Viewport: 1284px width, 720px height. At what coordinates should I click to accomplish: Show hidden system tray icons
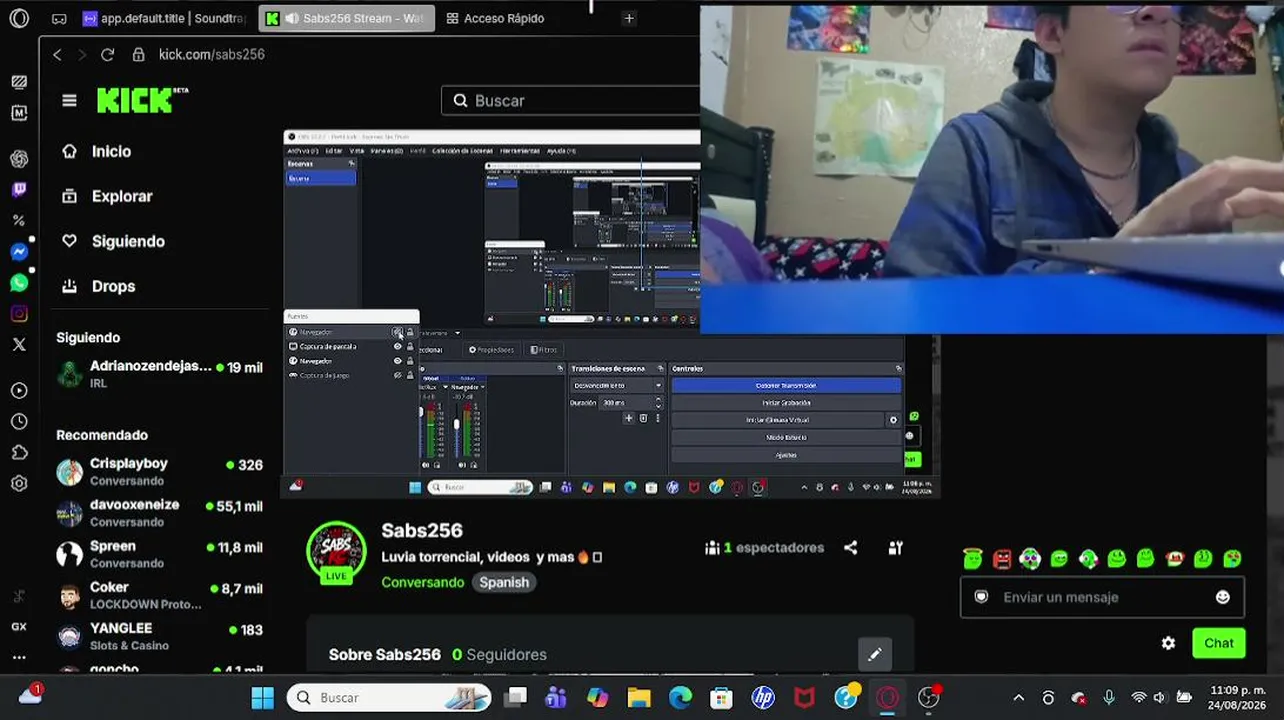1018,697
